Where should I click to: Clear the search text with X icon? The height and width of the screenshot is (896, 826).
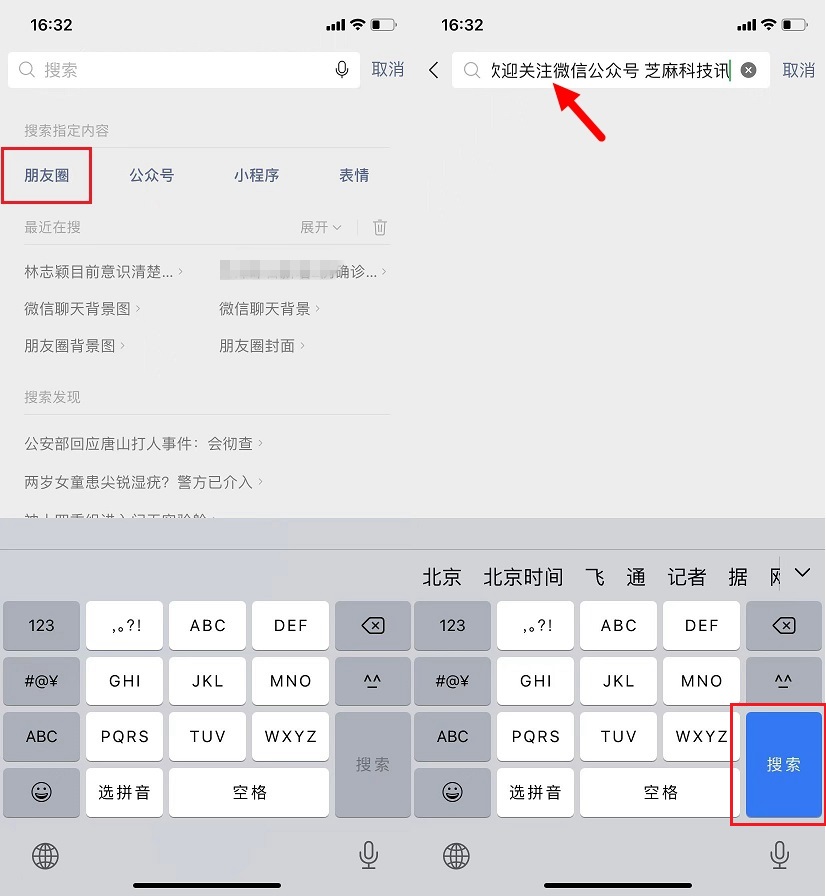point(748,70)
